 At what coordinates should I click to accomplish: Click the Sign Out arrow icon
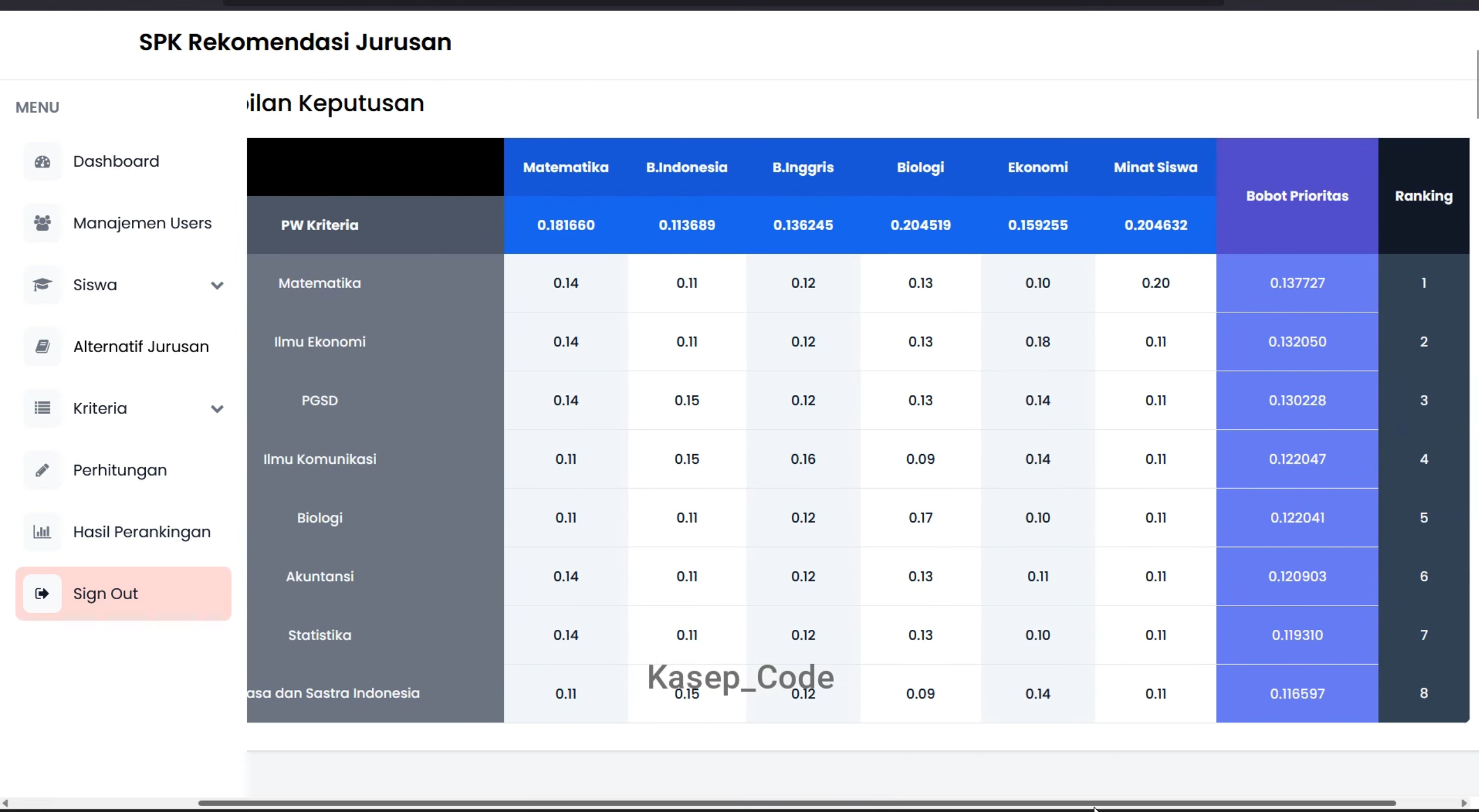tap(42, 593)
